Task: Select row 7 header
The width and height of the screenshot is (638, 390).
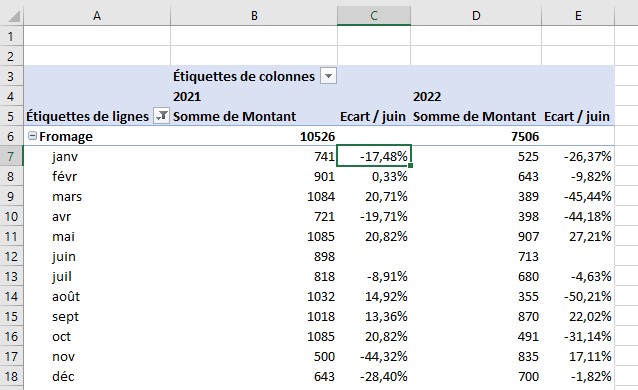Action: coord(11,156)
